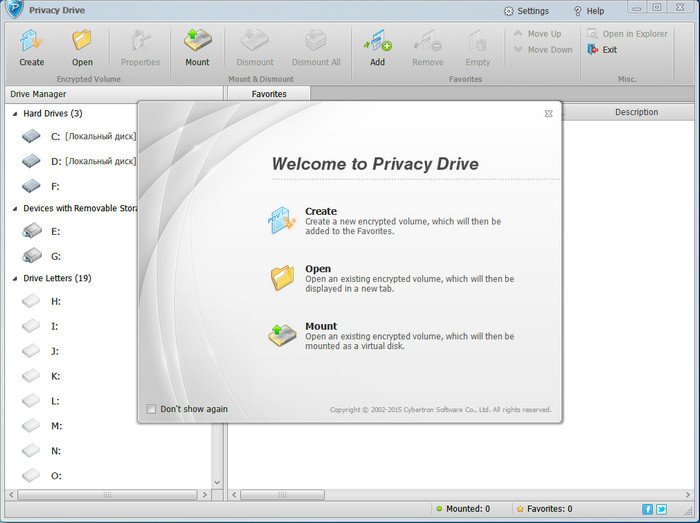Image resolution: width=700 pixels, height=523 pixels.
Task: Click the bold Create heading in welcome dialog
Action: click(x=321, y=211)
